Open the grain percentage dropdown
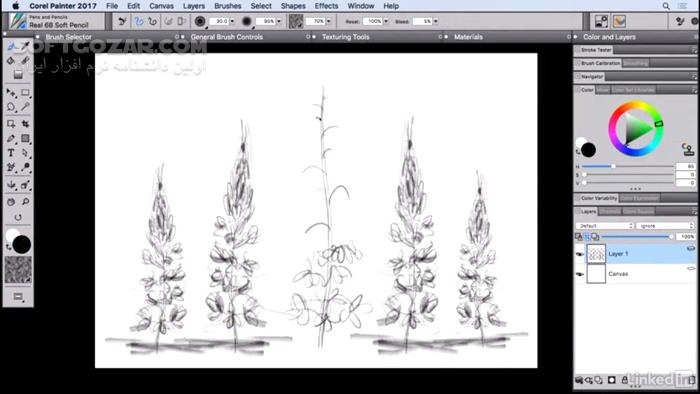Image resolution: width=700 pixels, height=394 pixels. [329, 21]
